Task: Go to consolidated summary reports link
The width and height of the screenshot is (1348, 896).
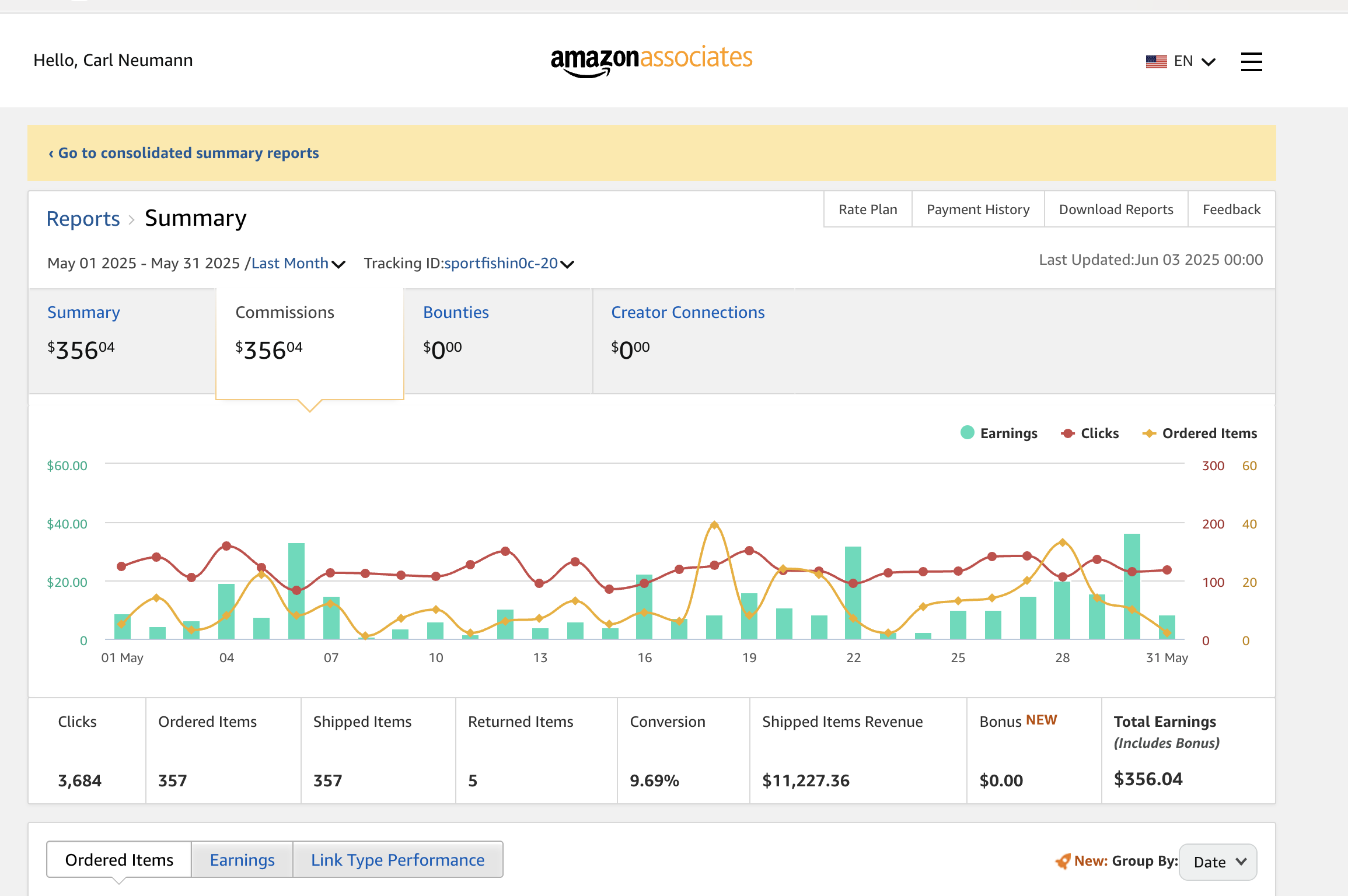Action: point(183,153)
